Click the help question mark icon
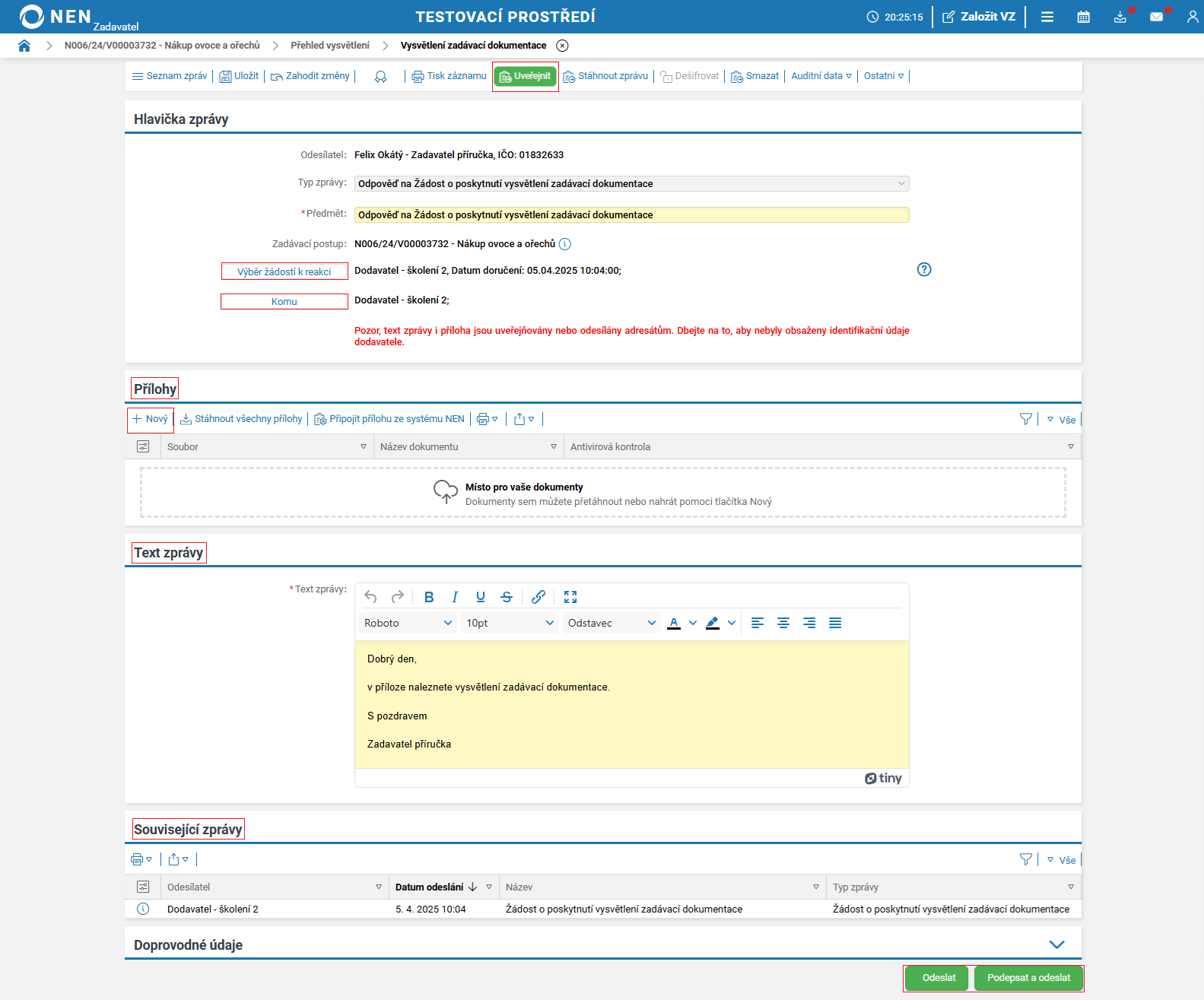This screenshot has height=1000, width=1204. [923, 269]
